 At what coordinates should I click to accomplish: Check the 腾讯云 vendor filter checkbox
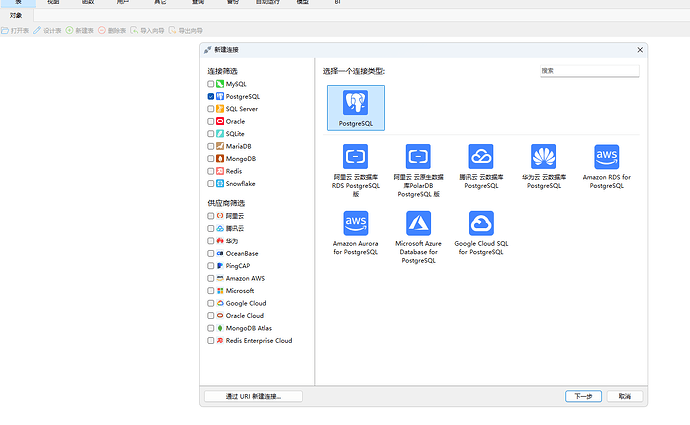pyautogui.click(x=210, y=228)
